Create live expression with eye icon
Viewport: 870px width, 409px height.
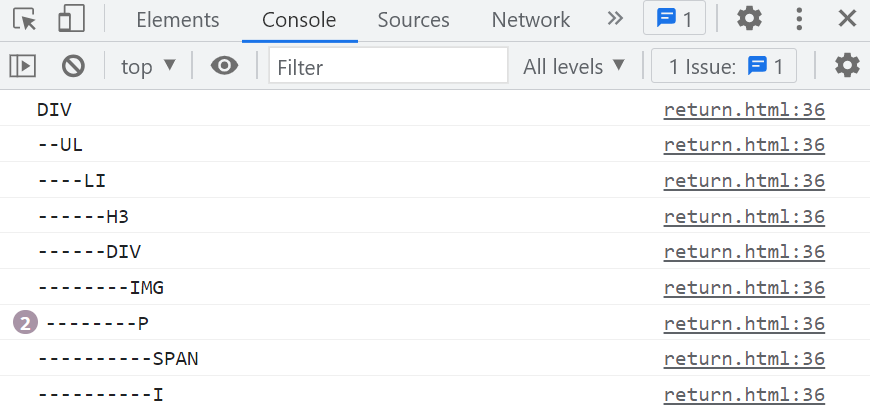pyautogui.click(x=224, y=67)
